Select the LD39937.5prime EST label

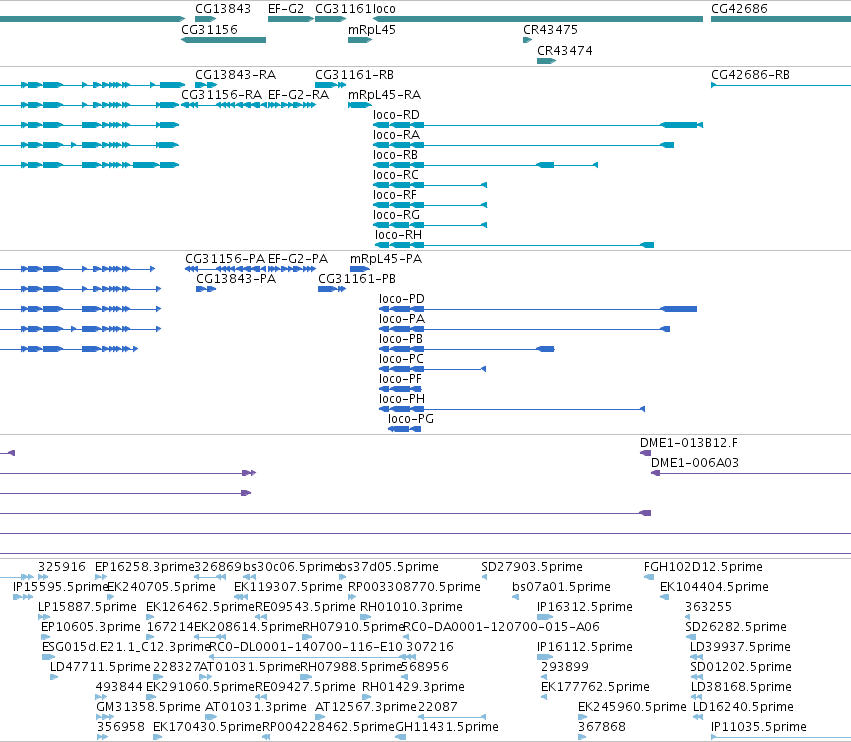point(740,646)
